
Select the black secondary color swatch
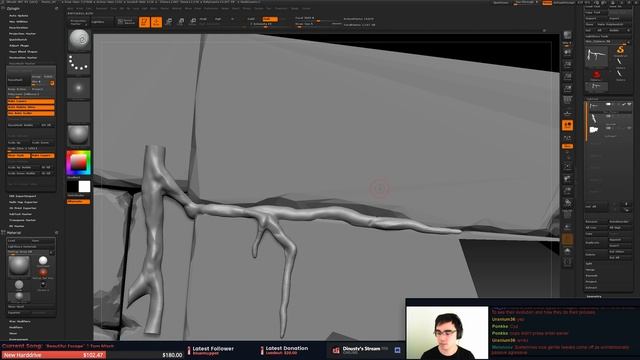[x=73, y=187]
